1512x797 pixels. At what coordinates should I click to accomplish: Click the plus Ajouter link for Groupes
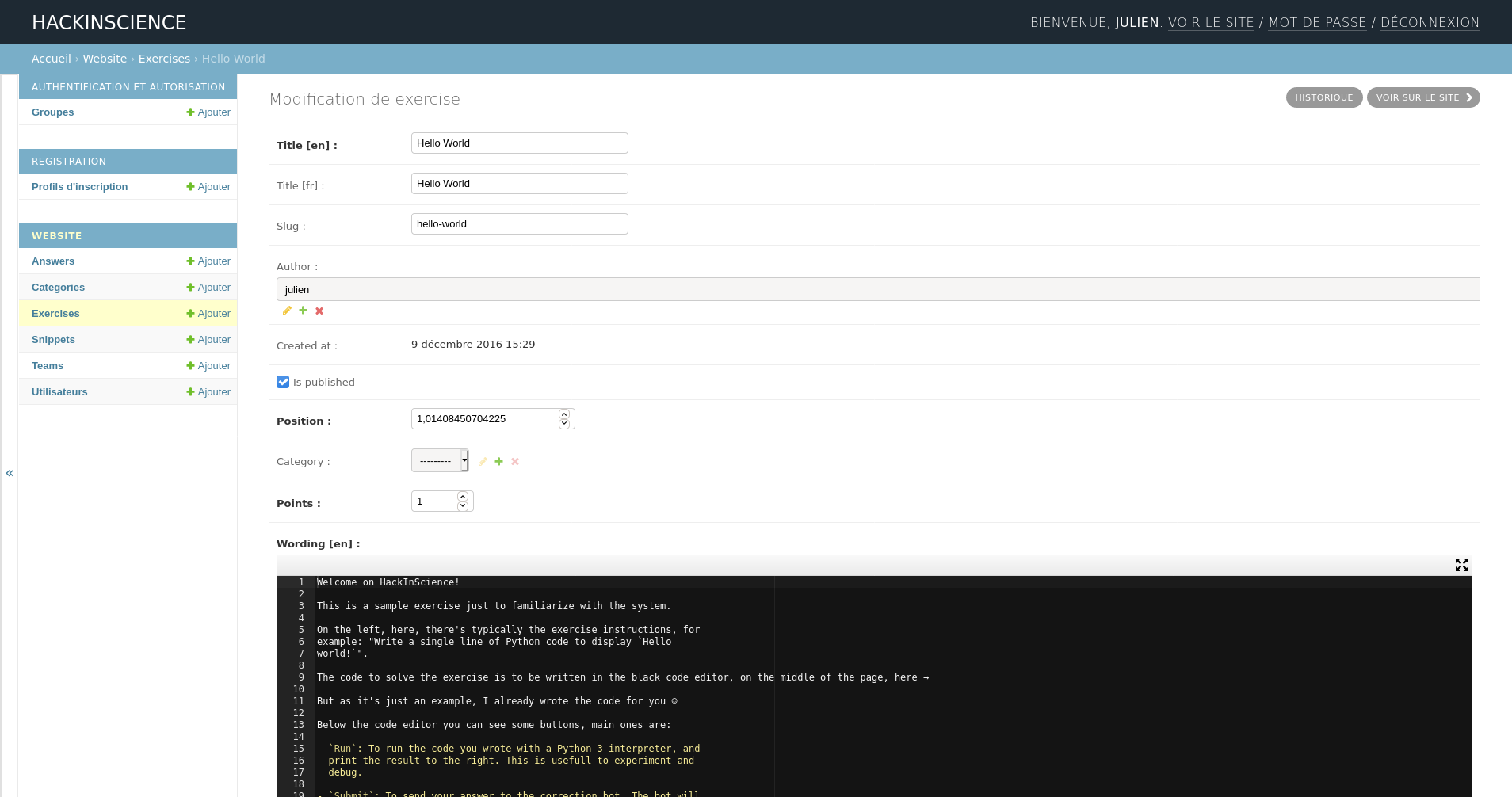pos(208,112)
